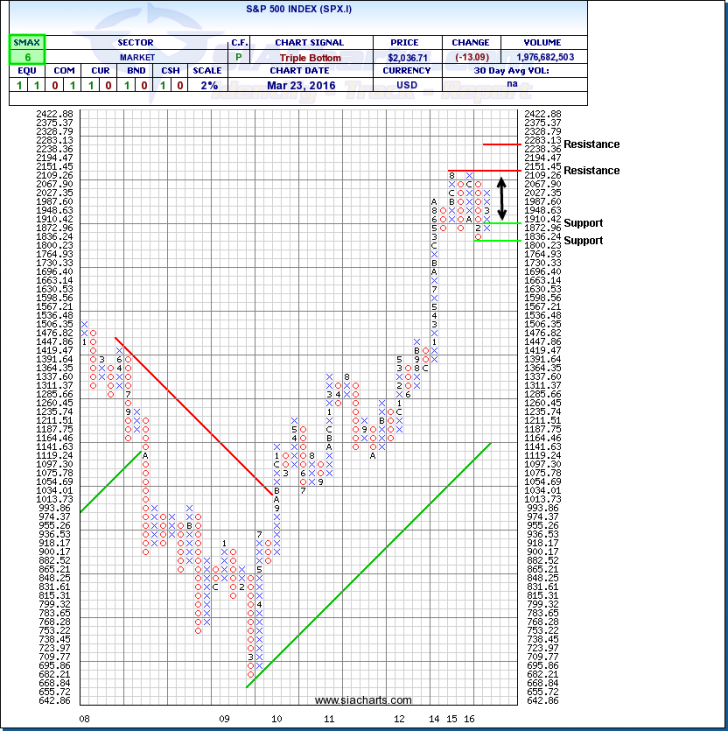
Task: Click the green P indicator under C.F.
Action: pos(240,59)
